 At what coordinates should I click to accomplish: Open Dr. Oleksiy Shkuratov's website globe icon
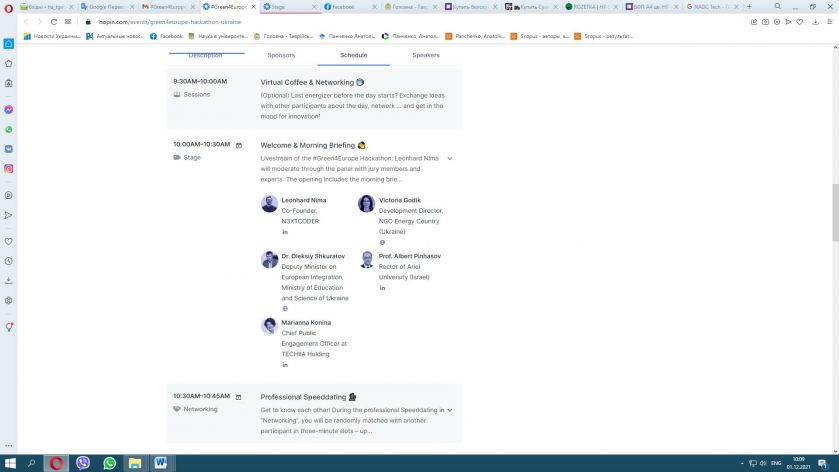[x=285, y=309]
